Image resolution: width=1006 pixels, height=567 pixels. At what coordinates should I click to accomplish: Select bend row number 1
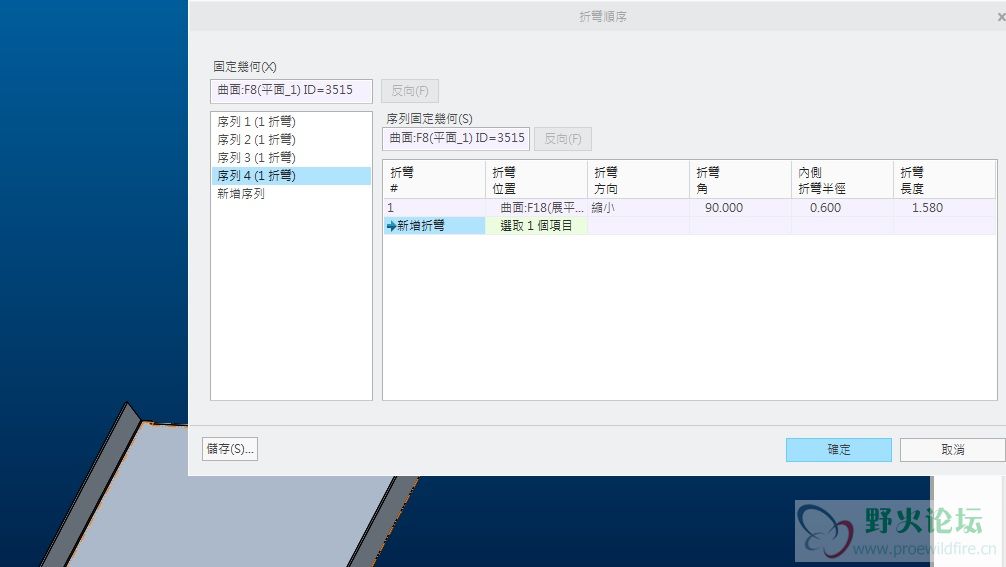pos(434,208)
